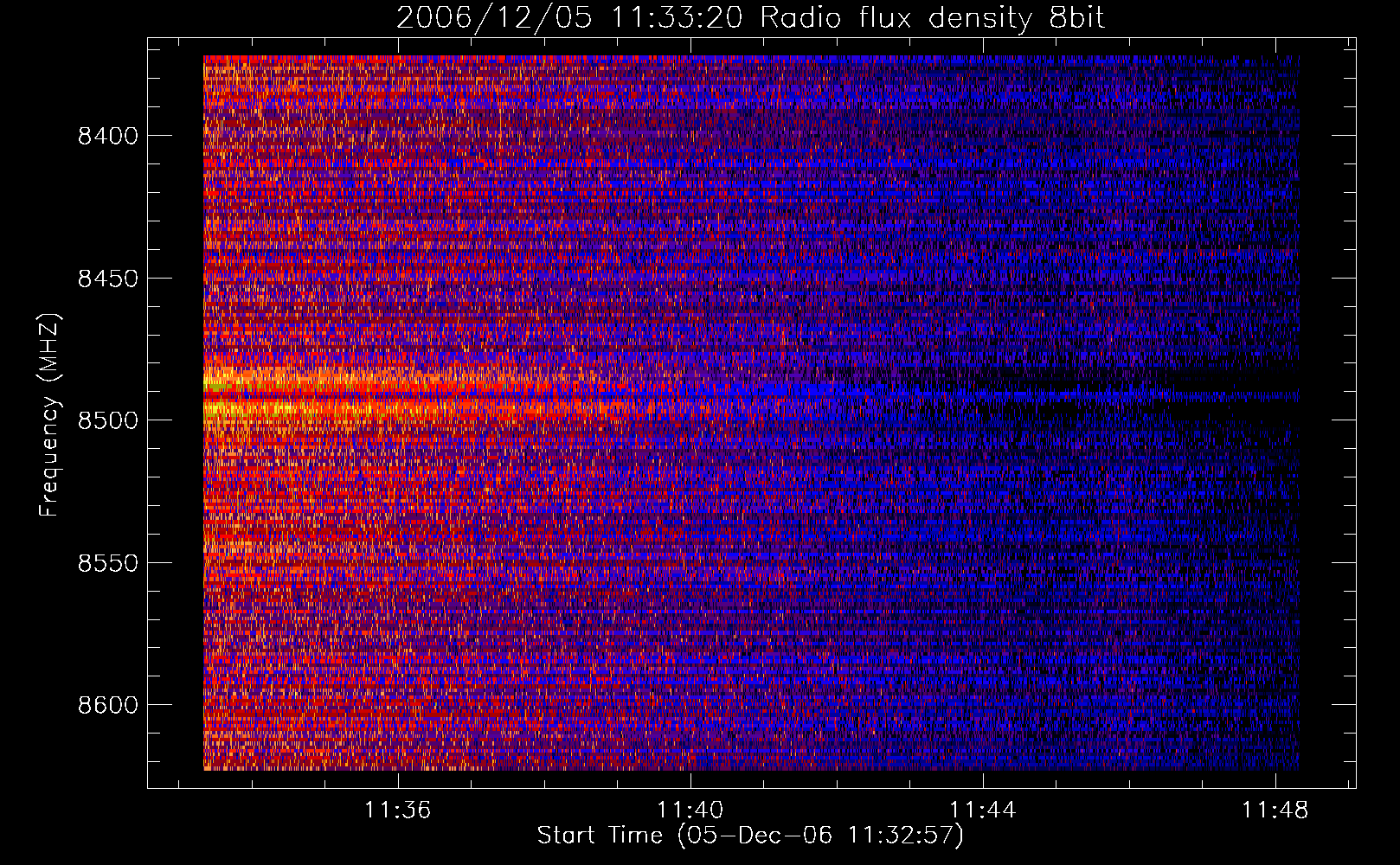Click the 11:48 time tick label
This screenshot has height=865, width=1400.
(x=1275, y=811)
